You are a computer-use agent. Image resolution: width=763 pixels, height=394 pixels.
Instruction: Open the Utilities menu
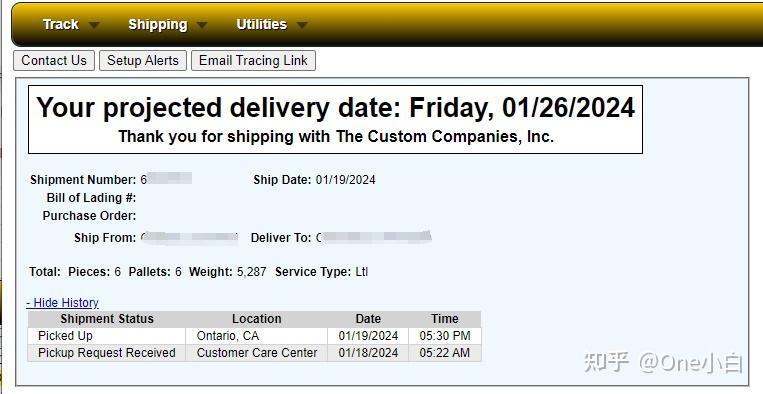(261, 24)
